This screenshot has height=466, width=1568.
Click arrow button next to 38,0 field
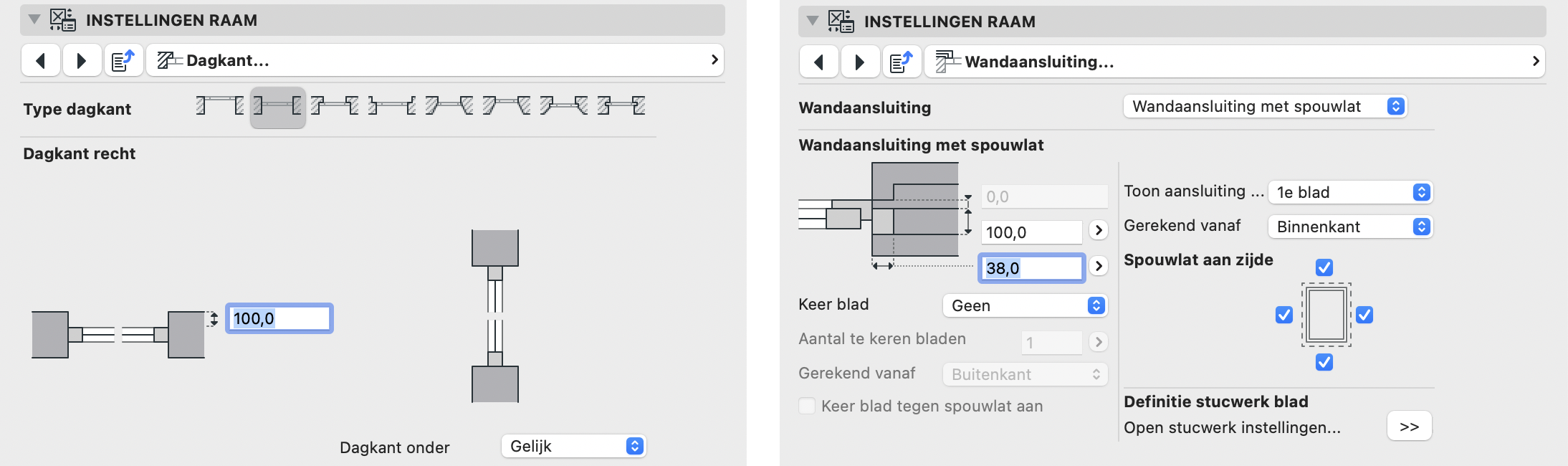pyautogui.click(x=1099, y=266)
